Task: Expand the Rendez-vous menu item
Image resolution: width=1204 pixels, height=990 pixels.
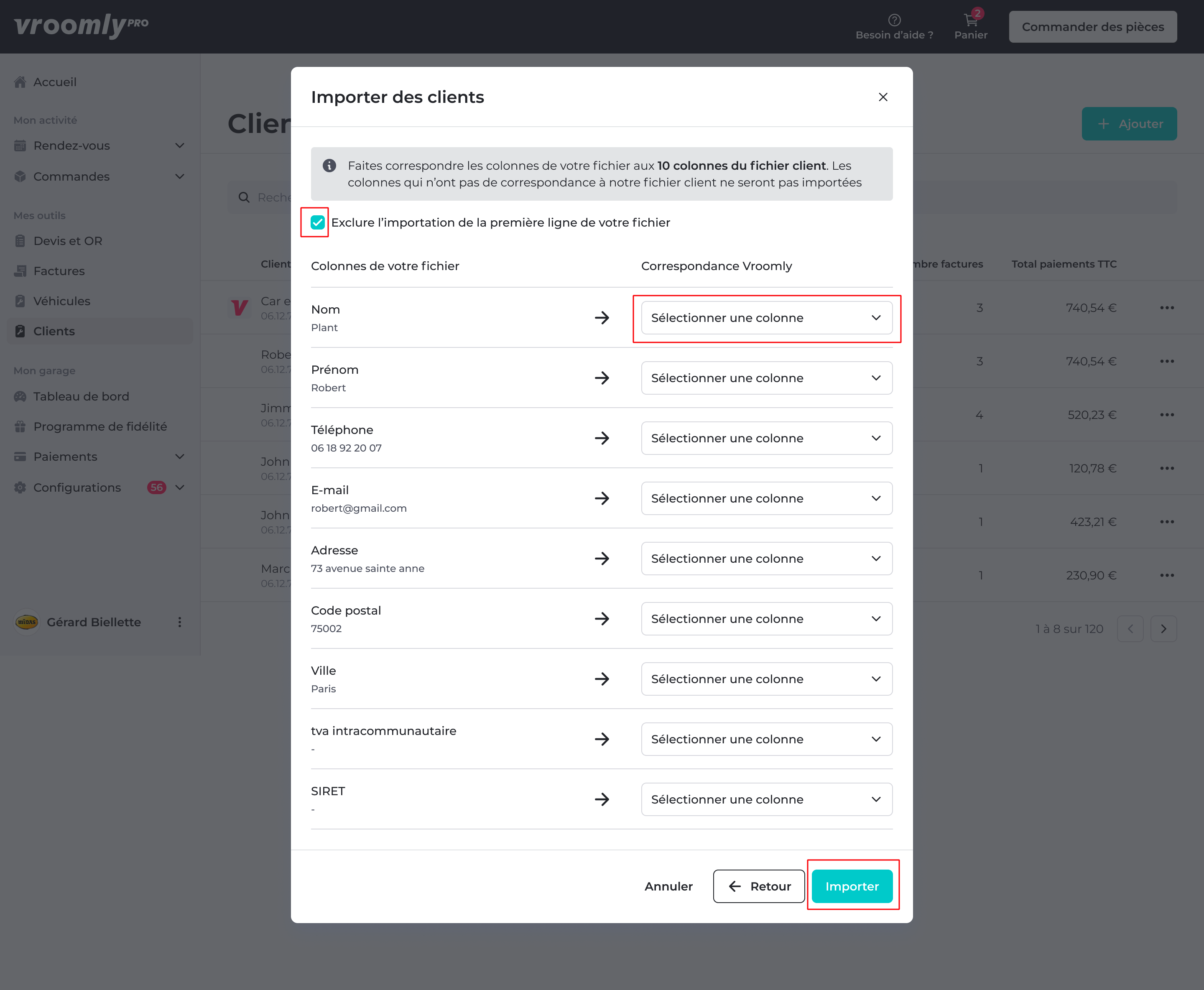Action: pyautogui.click(x=180, y=145)
